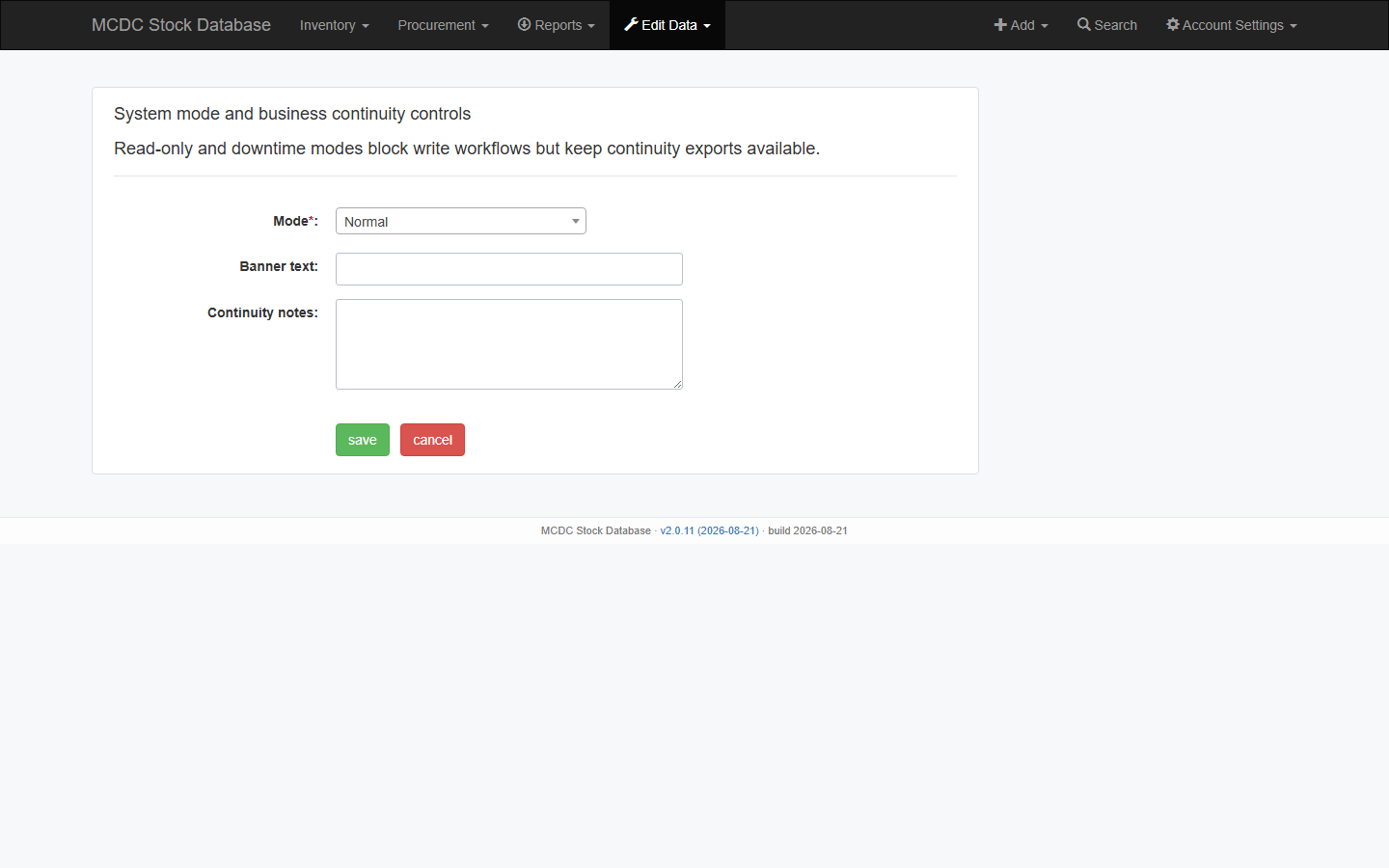The image size is (1389, 868).
Task: Expand the Mode dropdown showing Normal
Action: (x=461, y=221)
